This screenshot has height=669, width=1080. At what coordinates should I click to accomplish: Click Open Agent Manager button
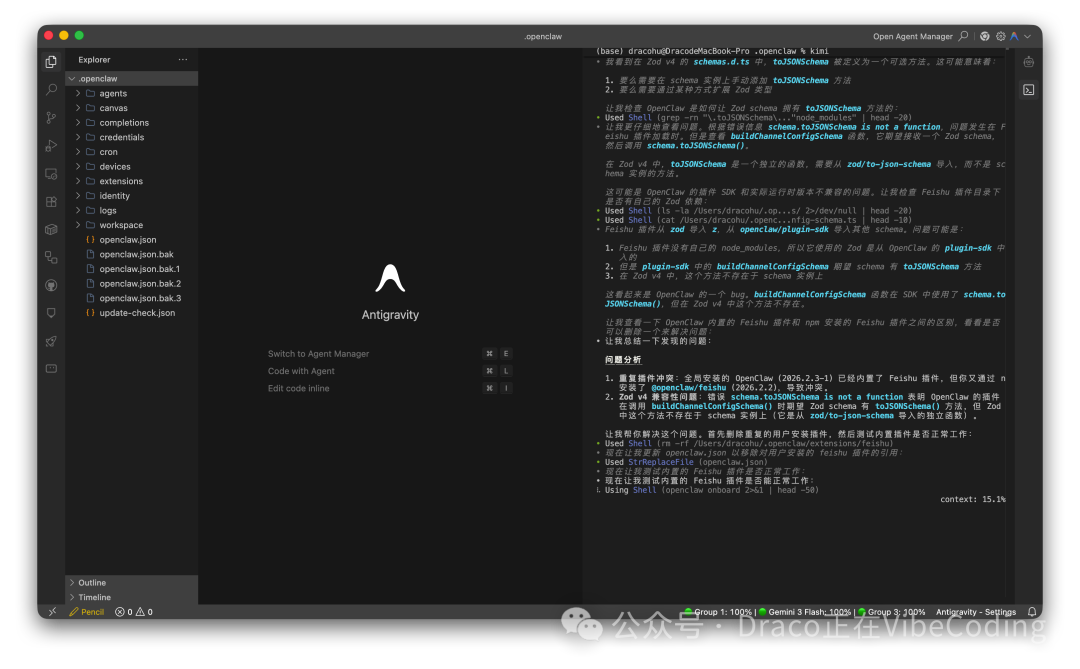912,36
